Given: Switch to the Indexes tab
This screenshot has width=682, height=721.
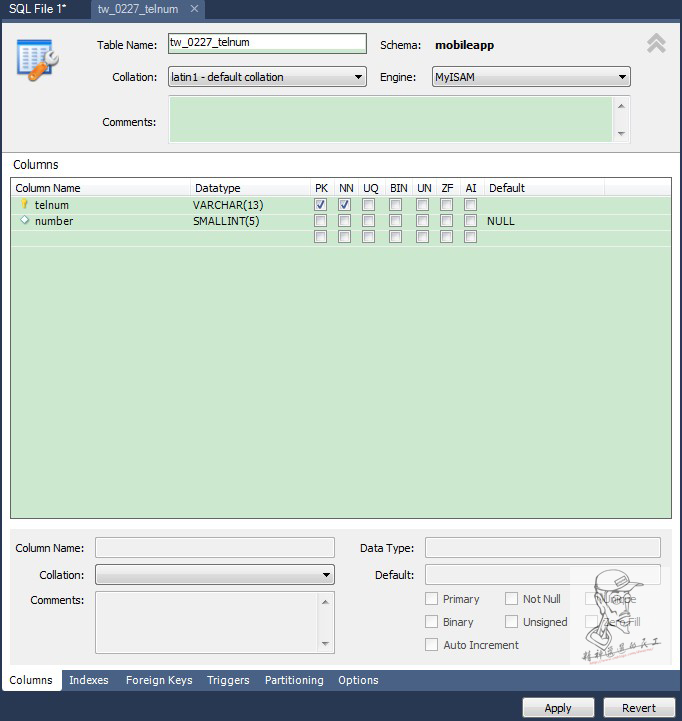Looking at the screenshot, I should 89,680.
